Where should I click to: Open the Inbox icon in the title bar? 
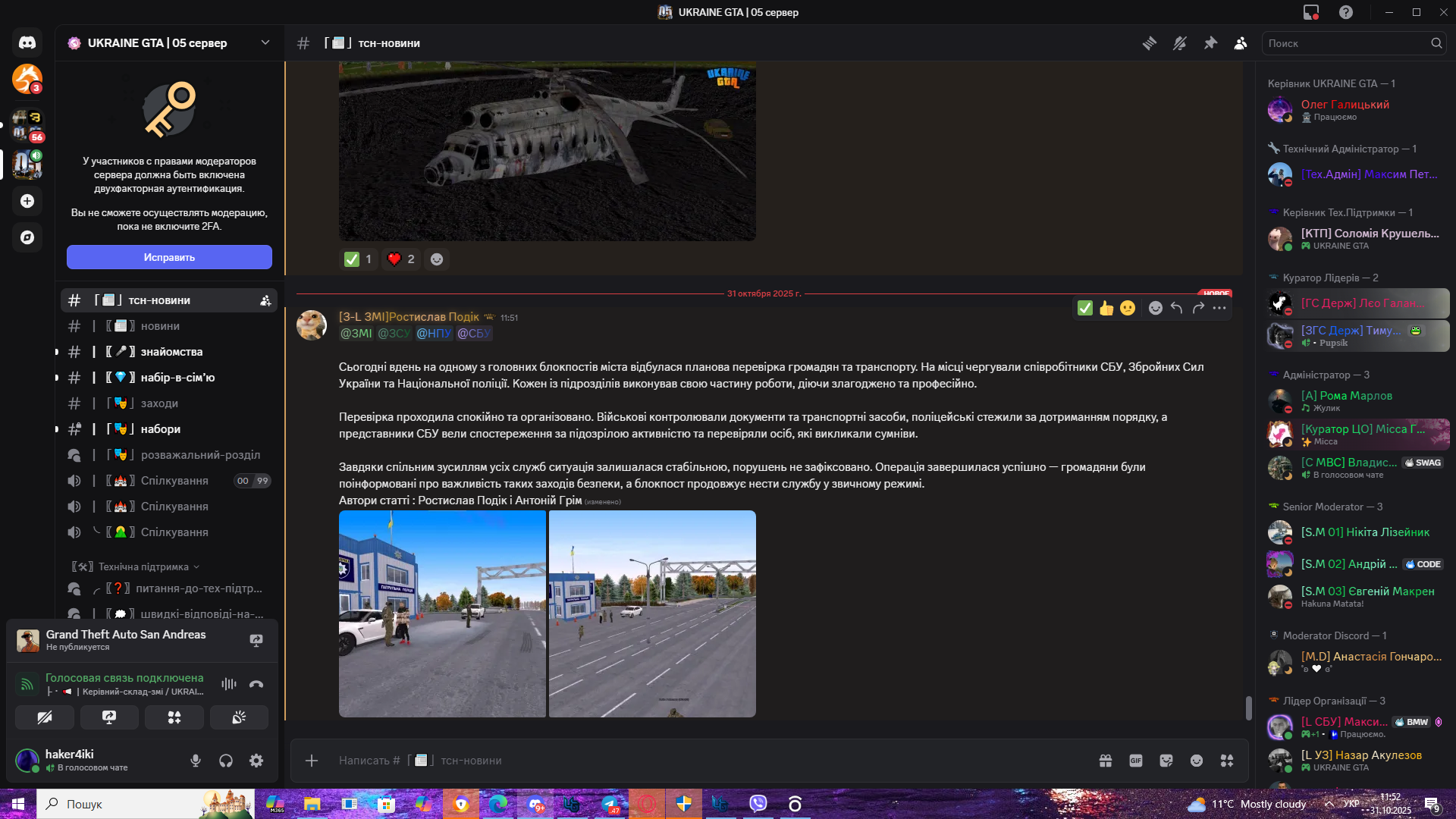(x=1311, y=12)
